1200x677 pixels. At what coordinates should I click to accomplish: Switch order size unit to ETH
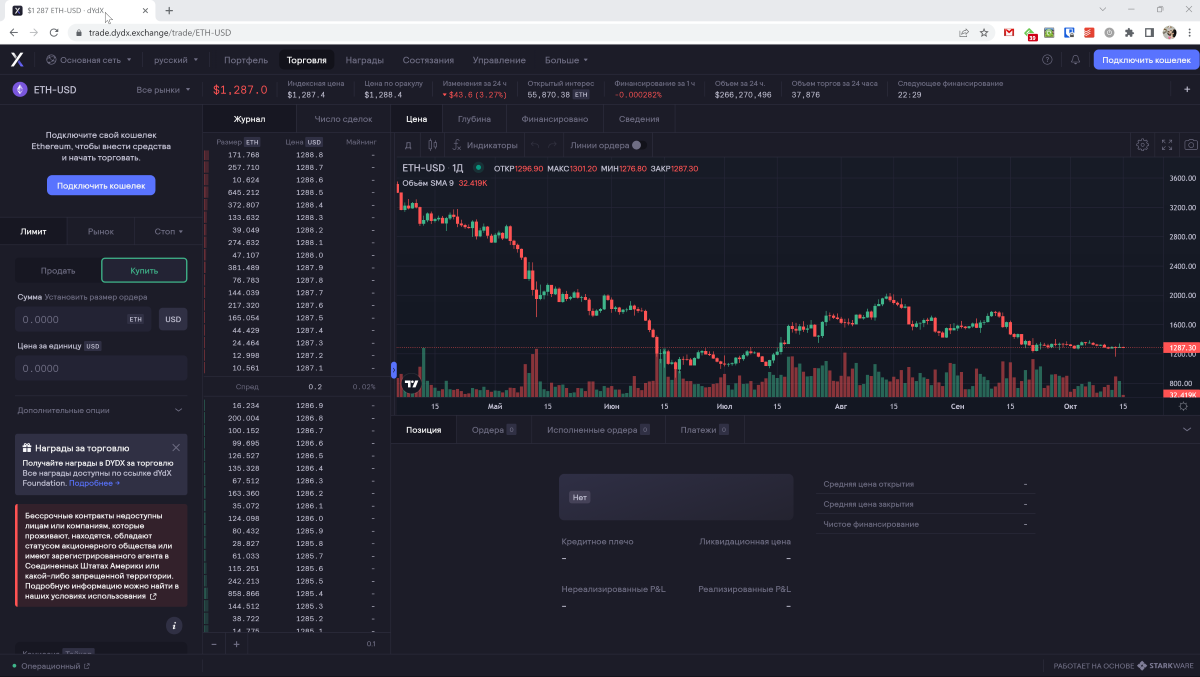[135, 319]
